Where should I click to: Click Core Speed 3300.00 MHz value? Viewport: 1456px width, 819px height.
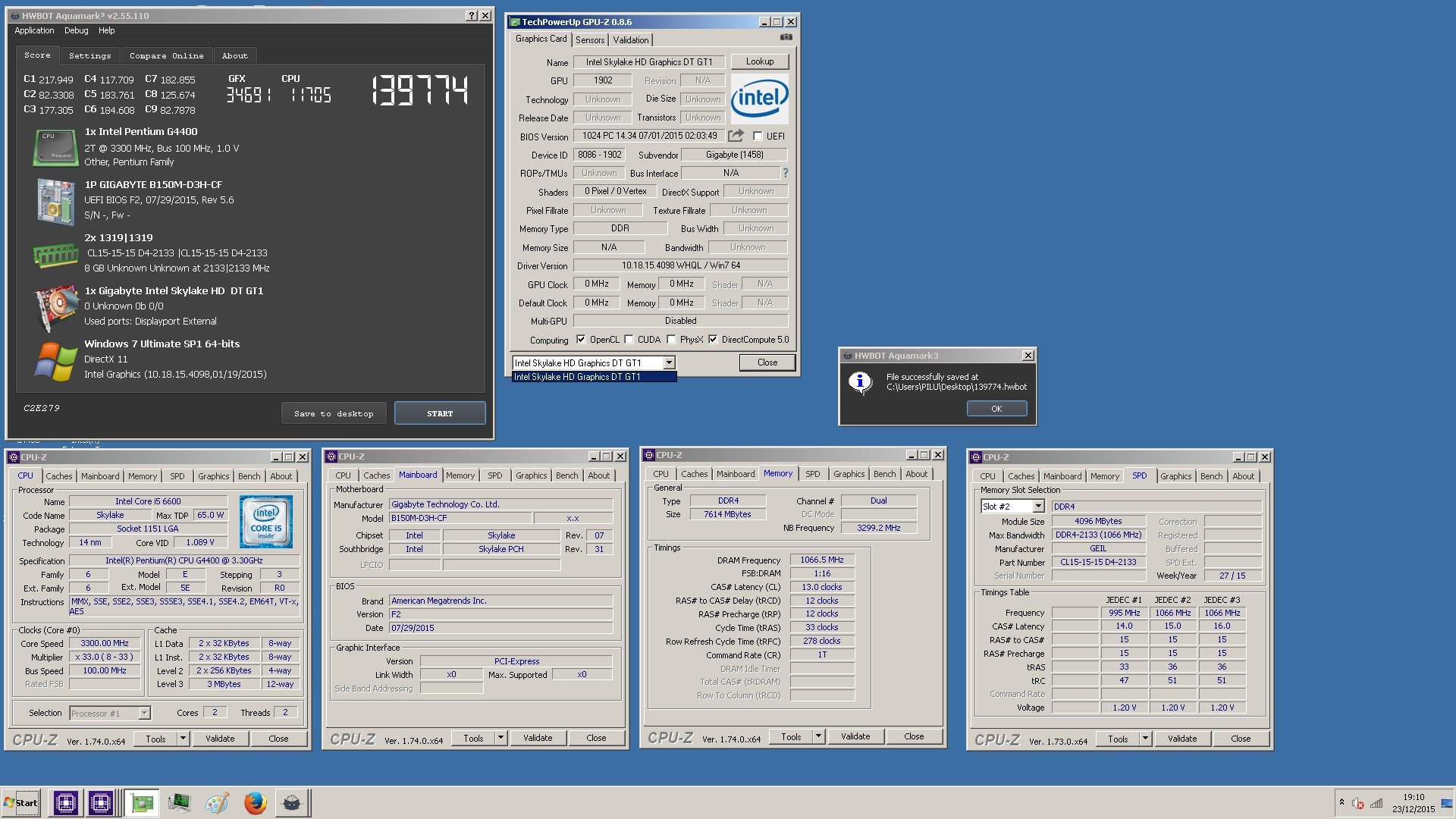pyautogui.click(x=105, y=644)
